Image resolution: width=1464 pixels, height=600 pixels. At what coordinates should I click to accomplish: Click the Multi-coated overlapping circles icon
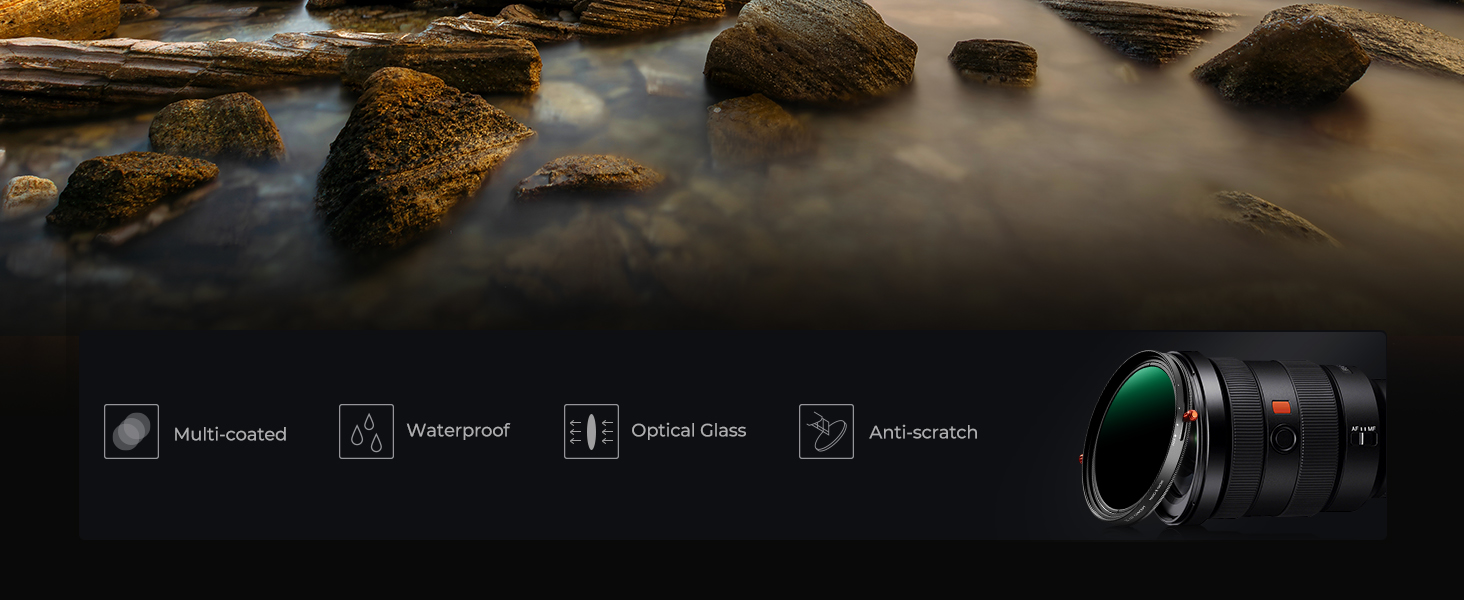coord(131,431)
